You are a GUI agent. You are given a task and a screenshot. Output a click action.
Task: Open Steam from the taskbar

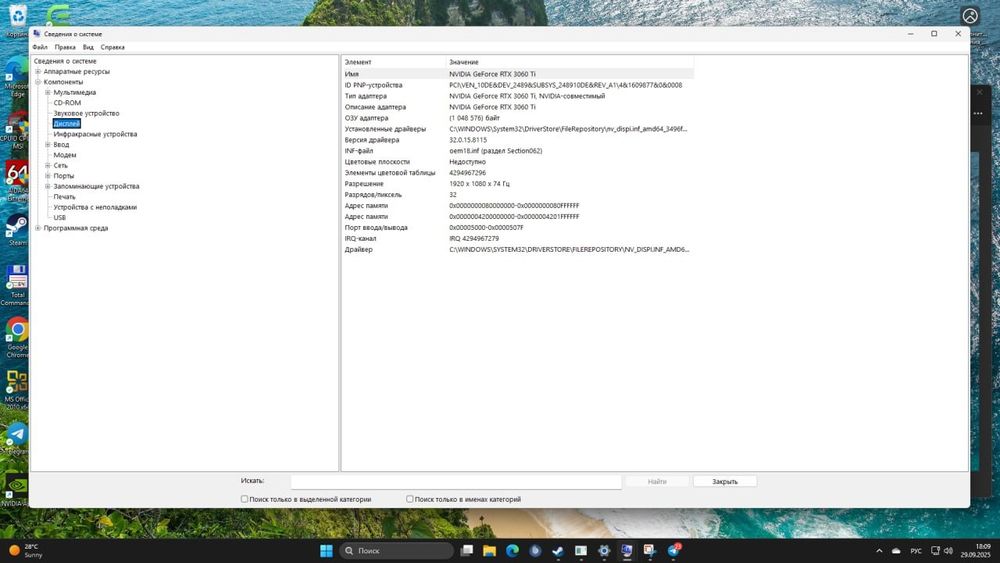click(x=558, y=551)
